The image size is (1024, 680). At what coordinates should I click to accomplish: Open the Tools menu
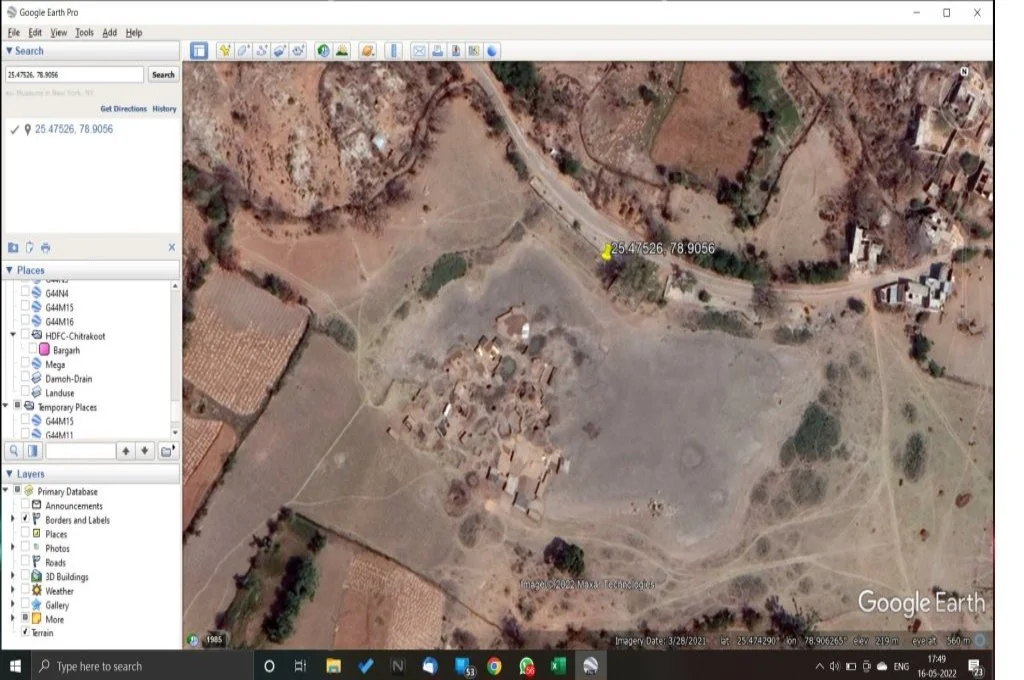tap(83, 31)
